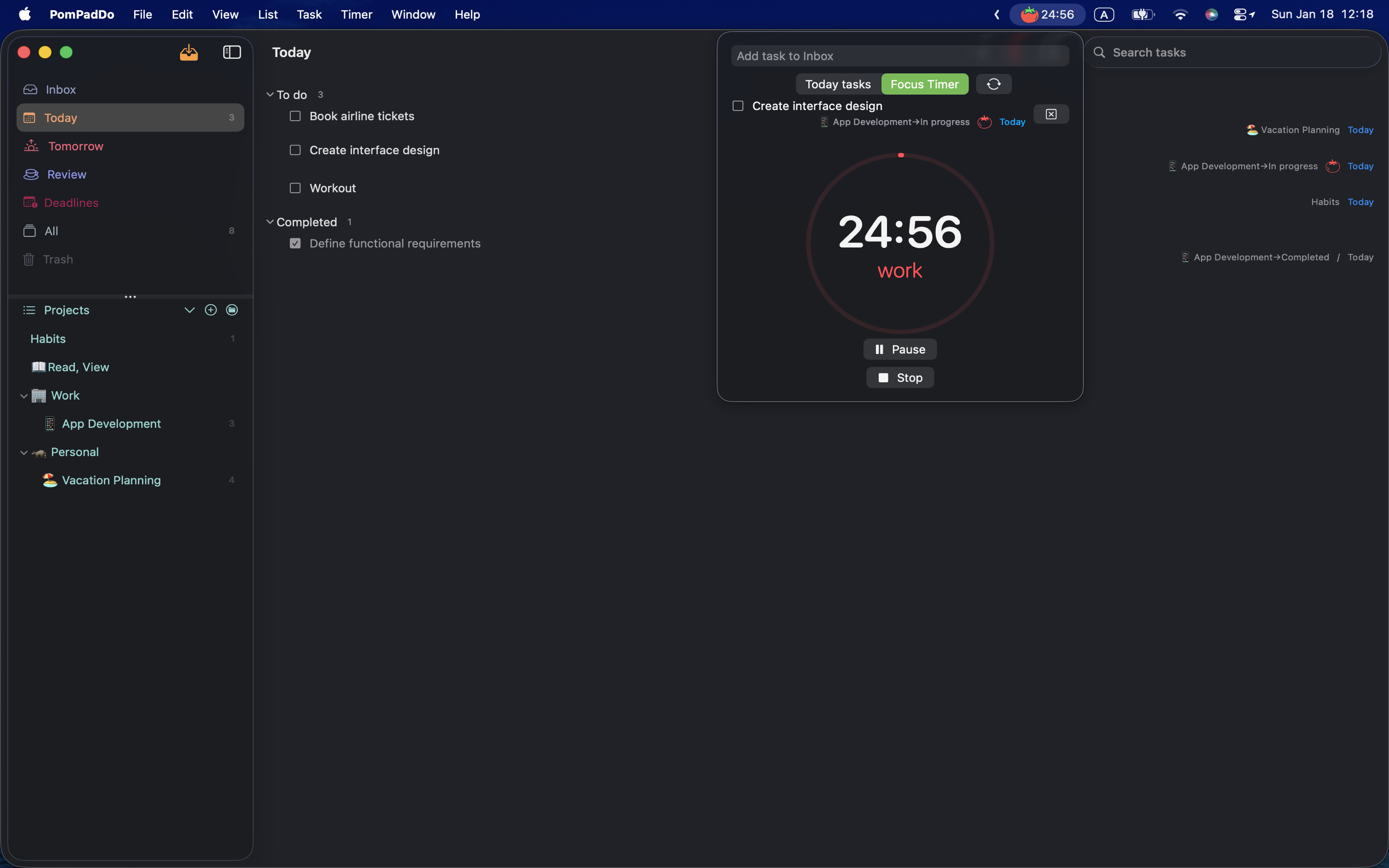Pause the focus timer
Screen dimensions: 1389x868
[x=899, y=349]
